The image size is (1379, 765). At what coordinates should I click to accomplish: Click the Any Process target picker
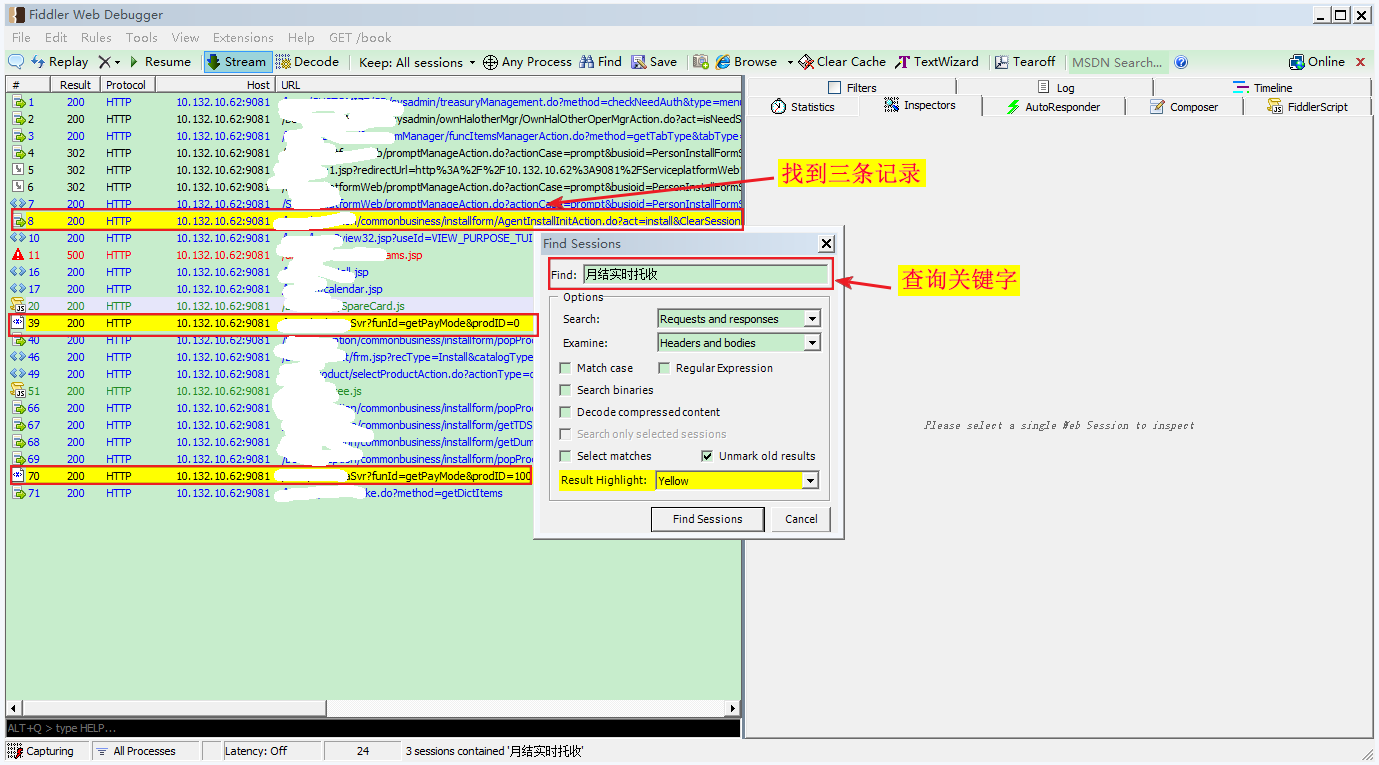coord(527,62)
